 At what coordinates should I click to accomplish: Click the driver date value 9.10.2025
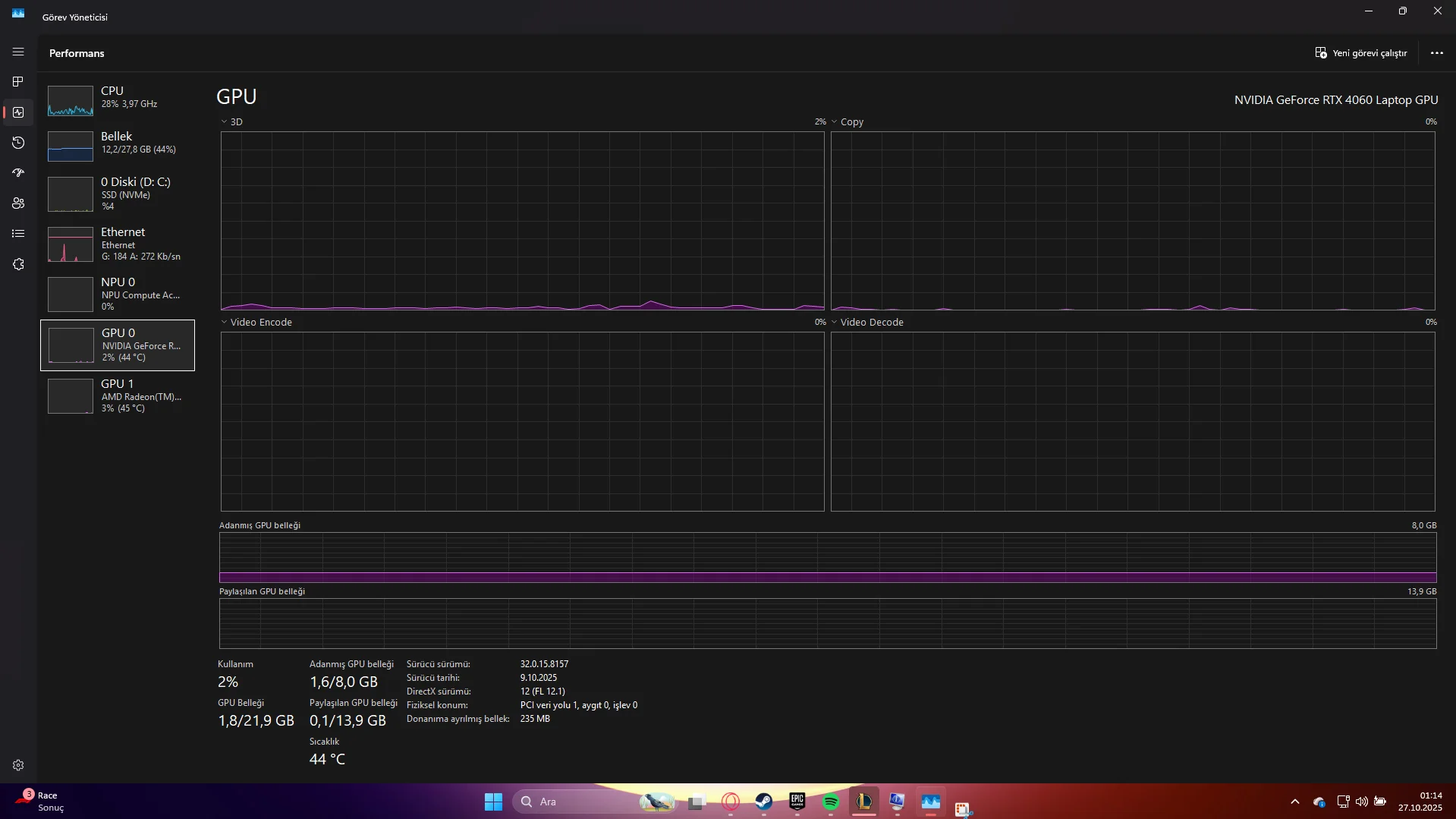tap(539, 678)
